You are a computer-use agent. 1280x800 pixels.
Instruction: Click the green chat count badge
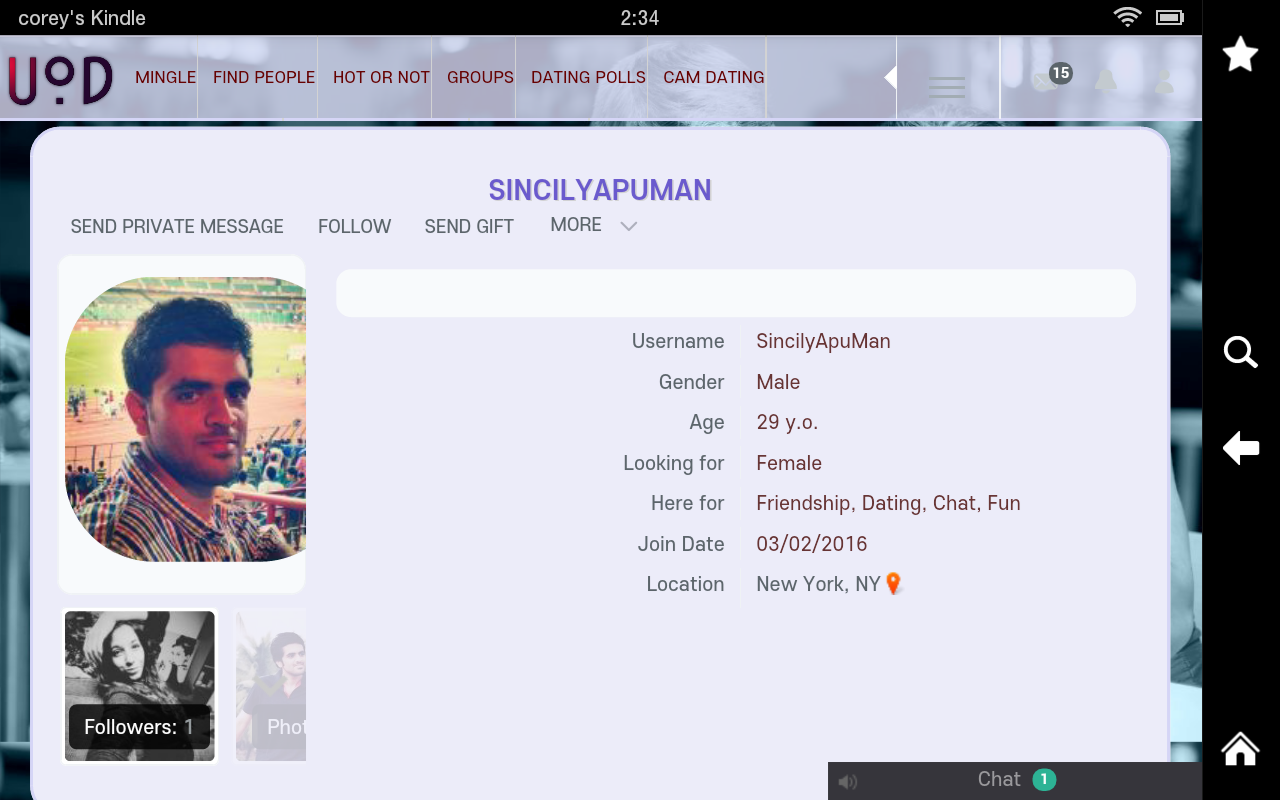click(x=1044, y=780)
